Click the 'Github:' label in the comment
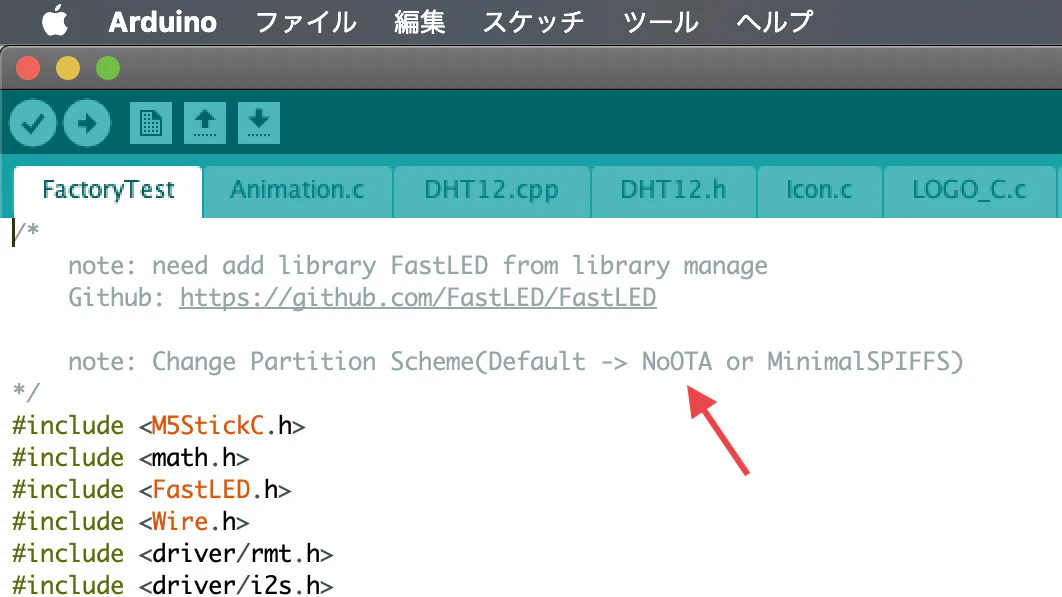Screen dimensions: 1062x597 (116, 297)
